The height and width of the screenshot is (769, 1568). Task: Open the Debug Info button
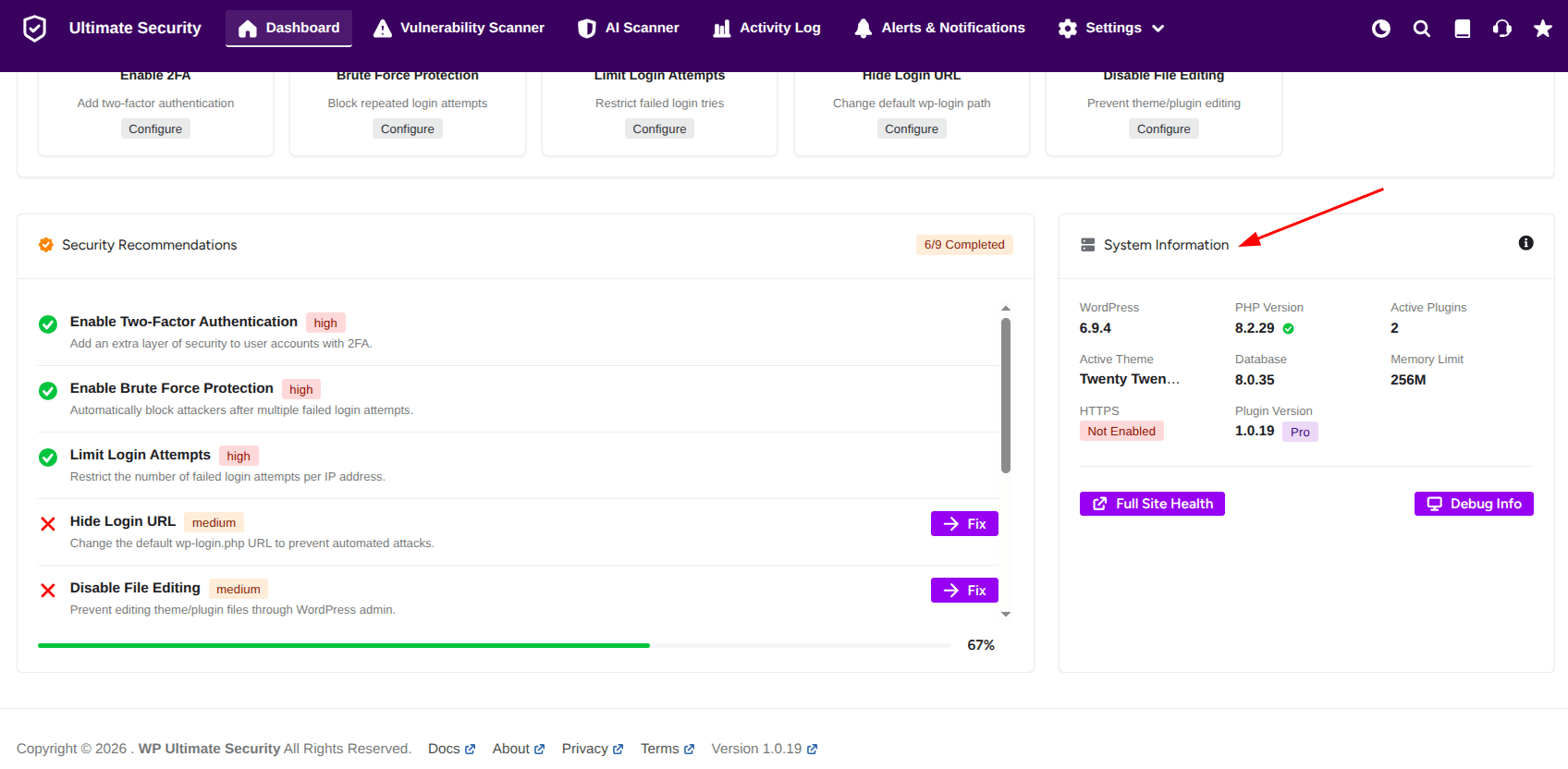[1474, 504]
